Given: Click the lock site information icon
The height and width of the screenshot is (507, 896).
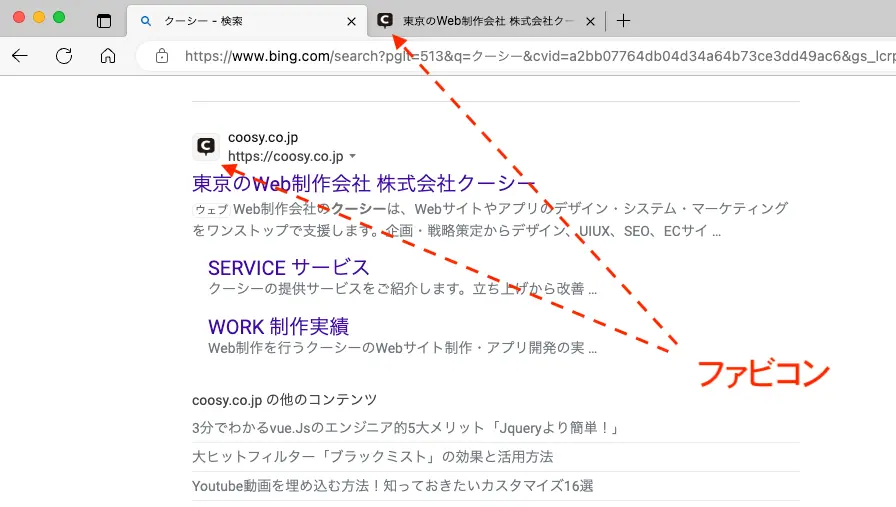Looking at the screenshot, I should 162,55.
